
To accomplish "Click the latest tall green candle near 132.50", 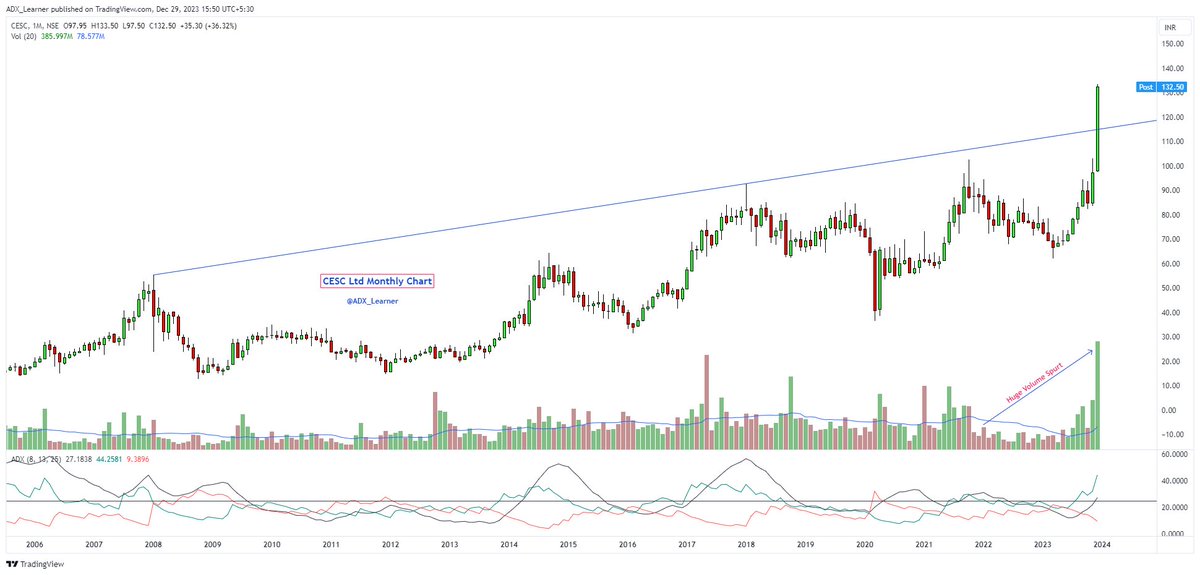I will (x=1098, y=129).
